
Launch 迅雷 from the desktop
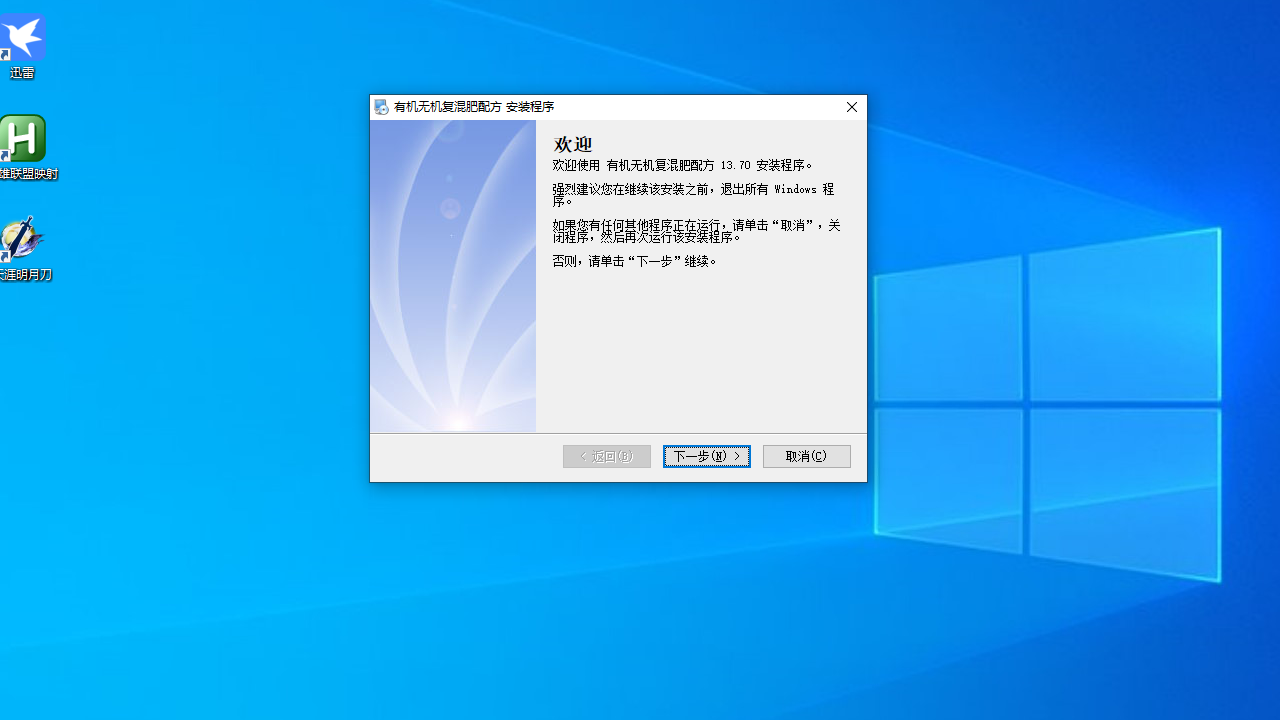point(22,38)
